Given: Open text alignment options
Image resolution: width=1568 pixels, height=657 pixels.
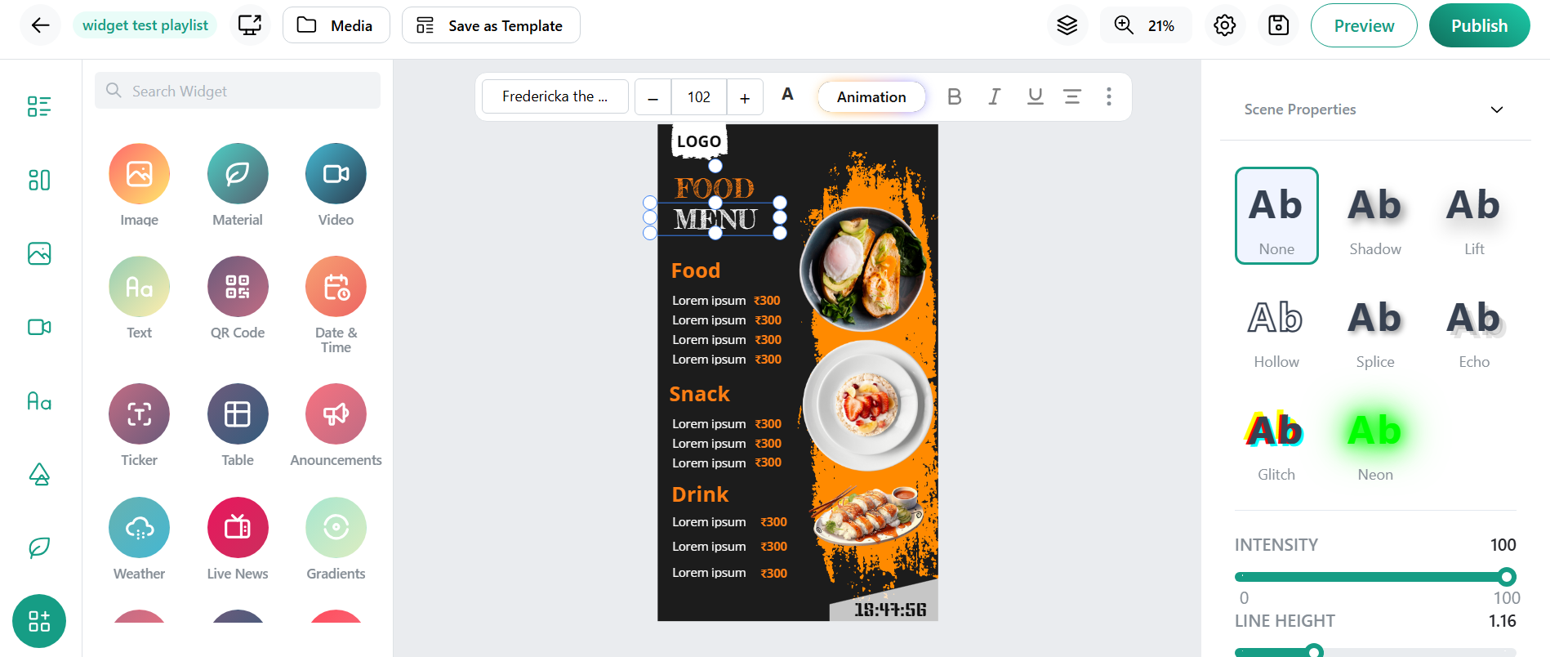Looking at the screenshot, I should (1072, 96).
